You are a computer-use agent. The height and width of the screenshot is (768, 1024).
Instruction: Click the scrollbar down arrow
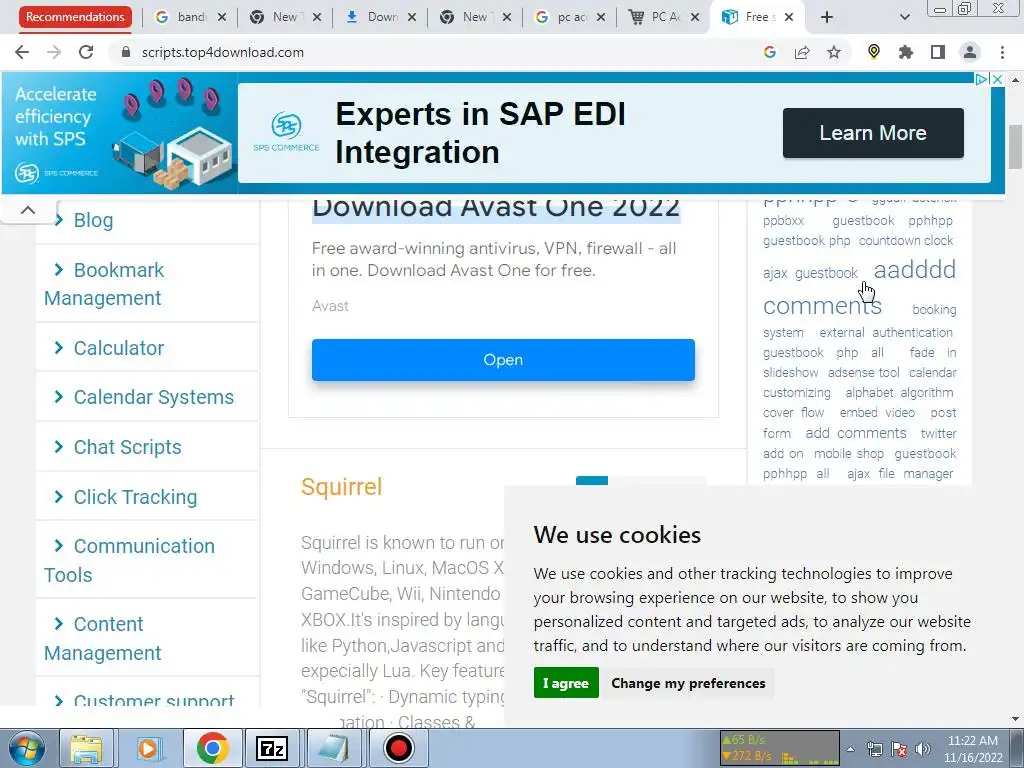pyautogui.click(x=1015, y=719)
